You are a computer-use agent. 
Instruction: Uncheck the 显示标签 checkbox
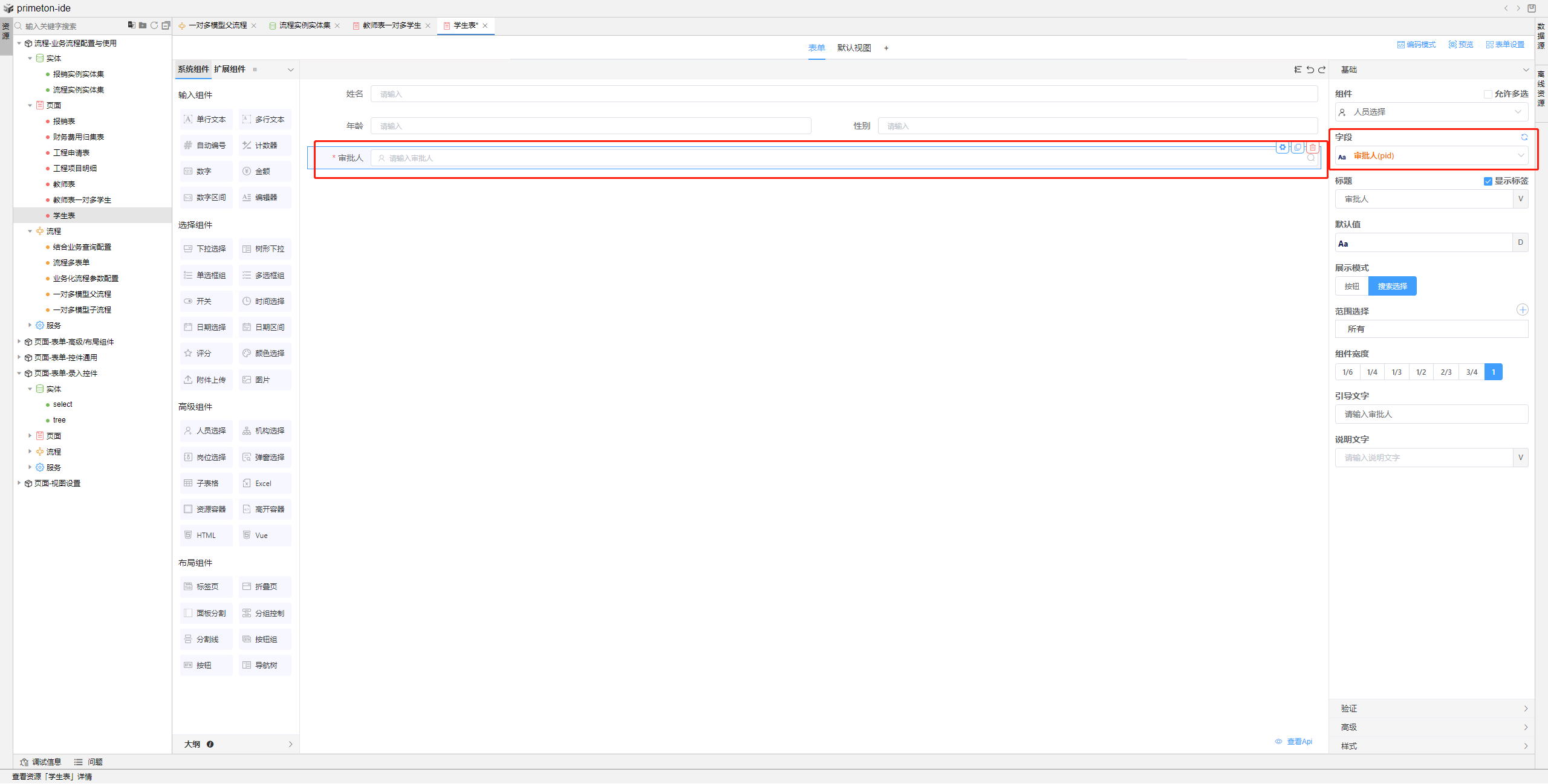pyautogui.click(x=1488, y=181)
